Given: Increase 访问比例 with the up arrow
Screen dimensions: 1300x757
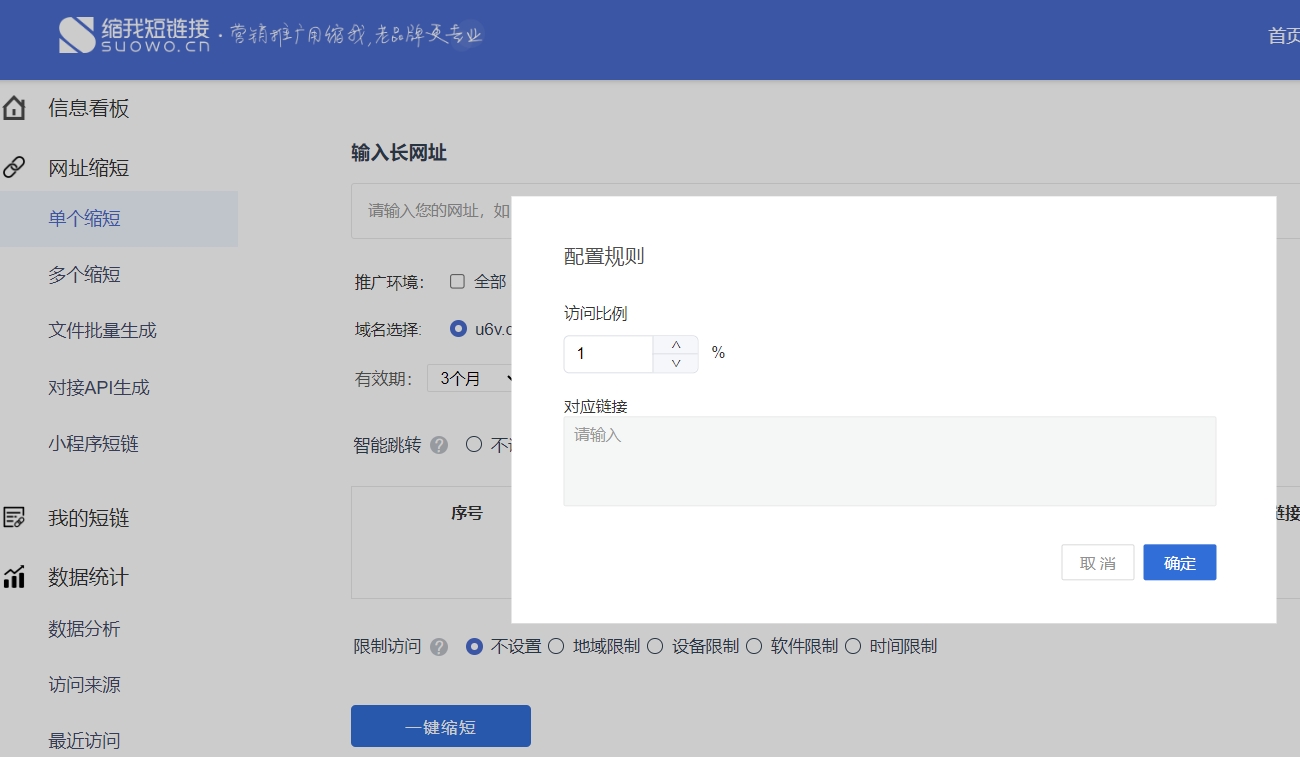Looking at the screenshot, I should [x=676, y=345].
